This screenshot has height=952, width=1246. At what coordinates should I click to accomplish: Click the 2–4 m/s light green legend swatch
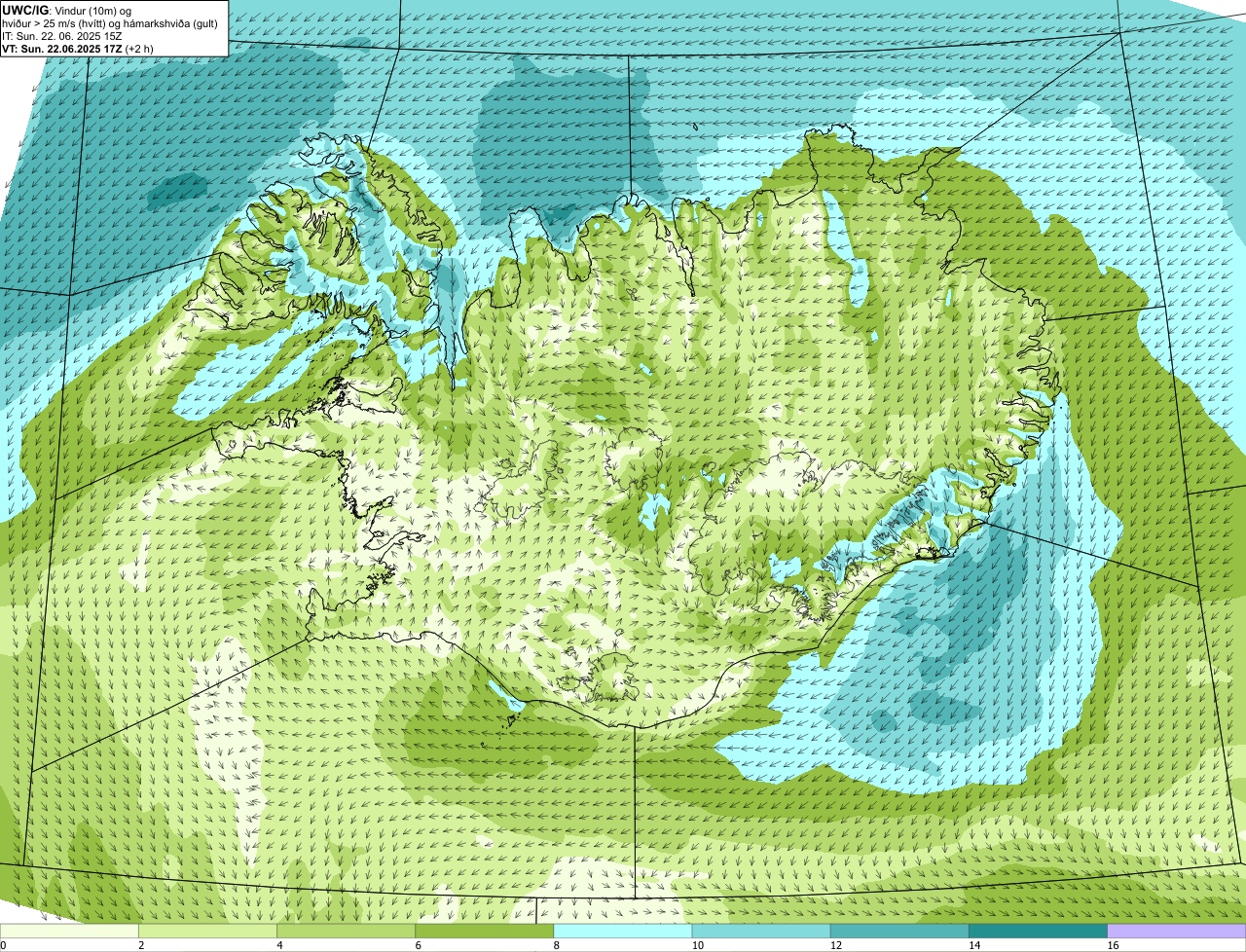click(x=207, y=932)
